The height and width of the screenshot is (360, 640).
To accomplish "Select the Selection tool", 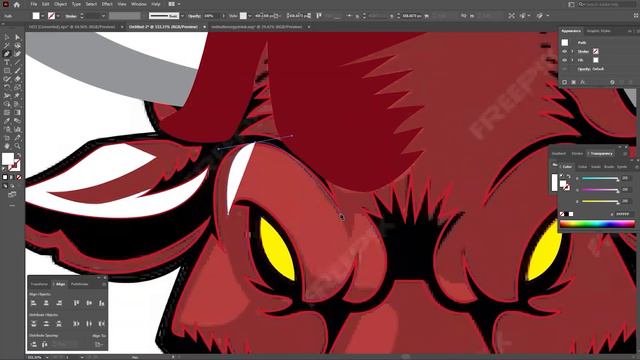I will tap(7, 37).
